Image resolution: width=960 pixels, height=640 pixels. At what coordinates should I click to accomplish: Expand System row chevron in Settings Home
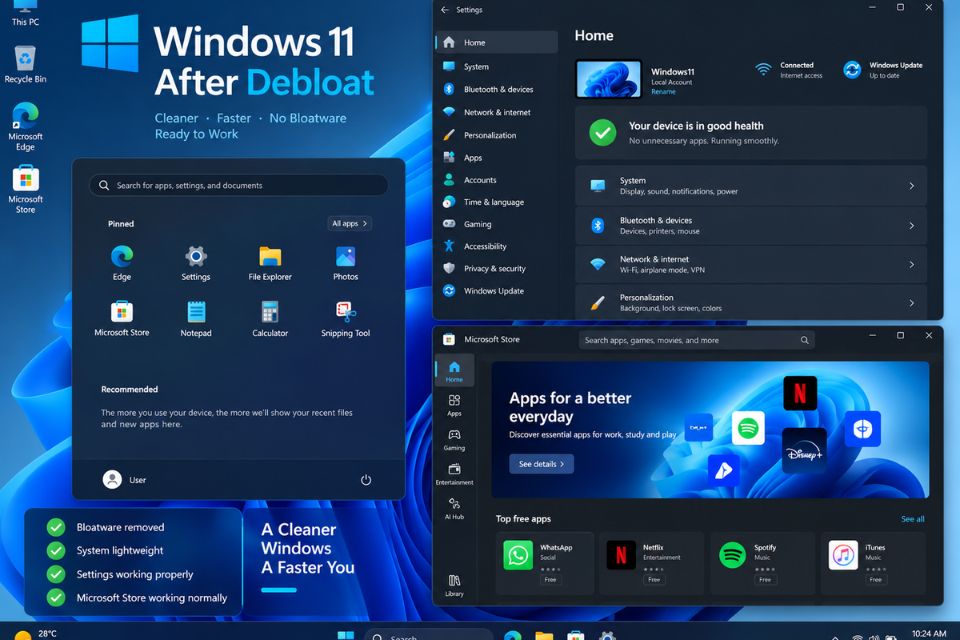pos(911,186)
